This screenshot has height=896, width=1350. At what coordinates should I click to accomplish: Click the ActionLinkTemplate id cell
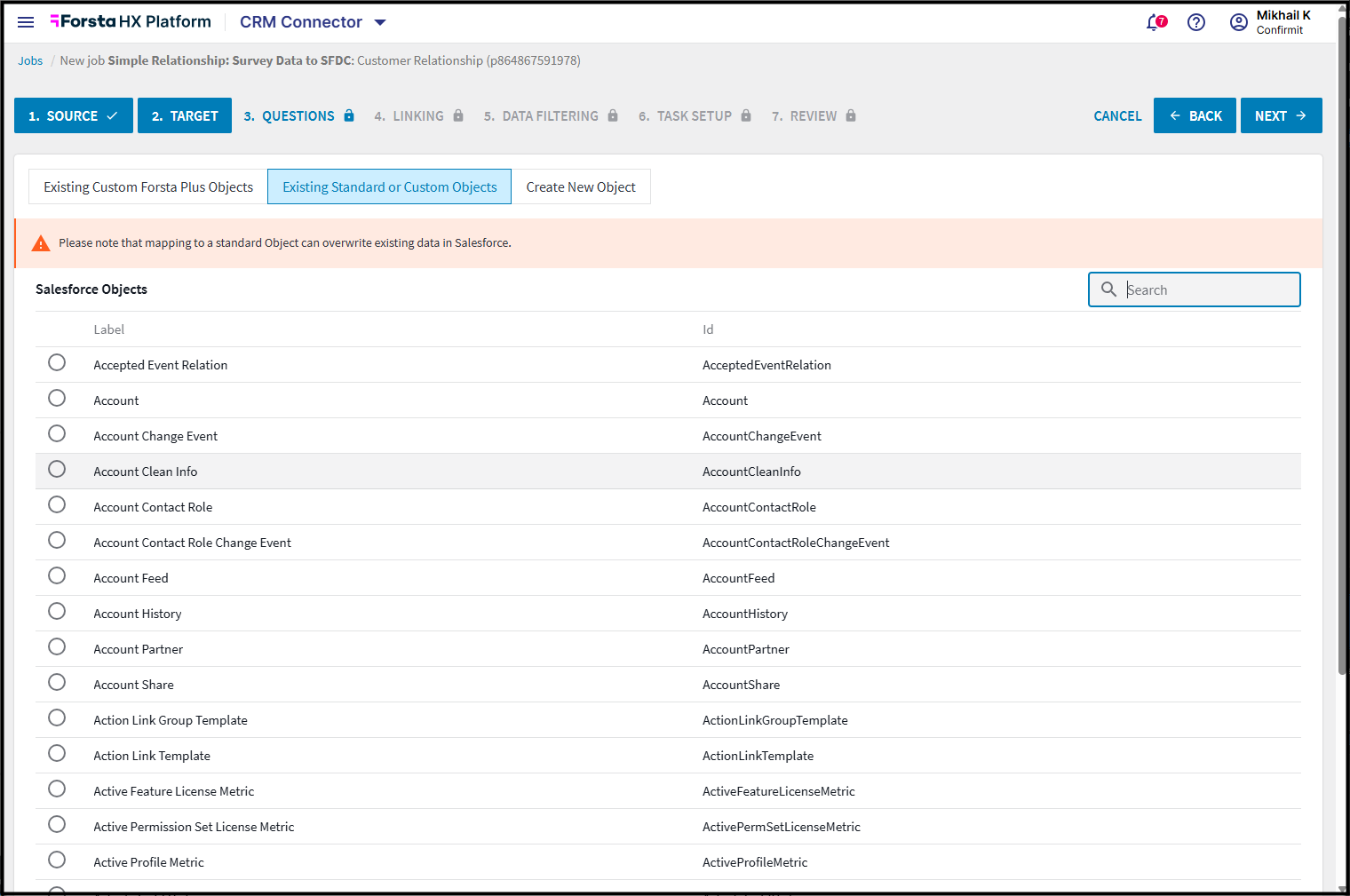pyautogui.click(x=758, y=756)
